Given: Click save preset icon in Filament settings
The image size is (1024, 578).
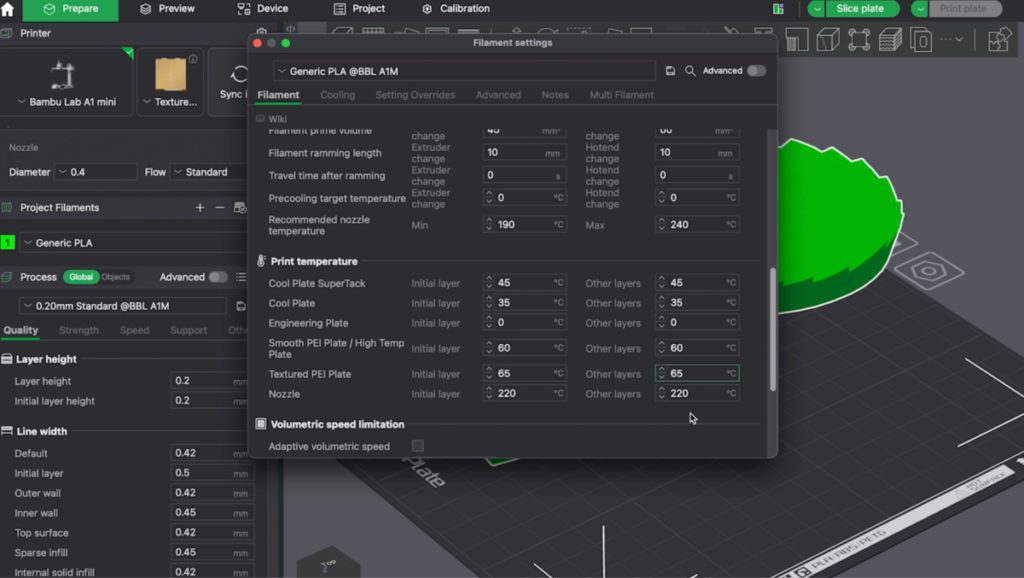Looking at the screenshot, I should coord(670,71).
